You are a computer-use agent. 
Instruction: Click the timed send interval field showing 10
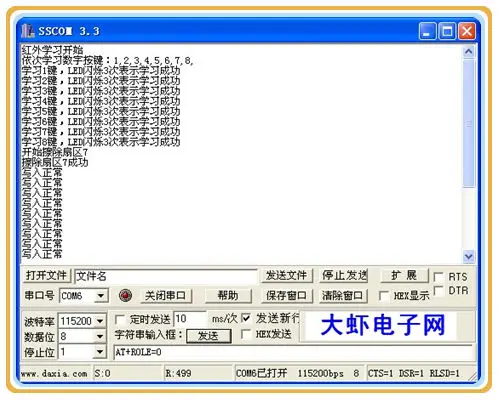[190, 319]
